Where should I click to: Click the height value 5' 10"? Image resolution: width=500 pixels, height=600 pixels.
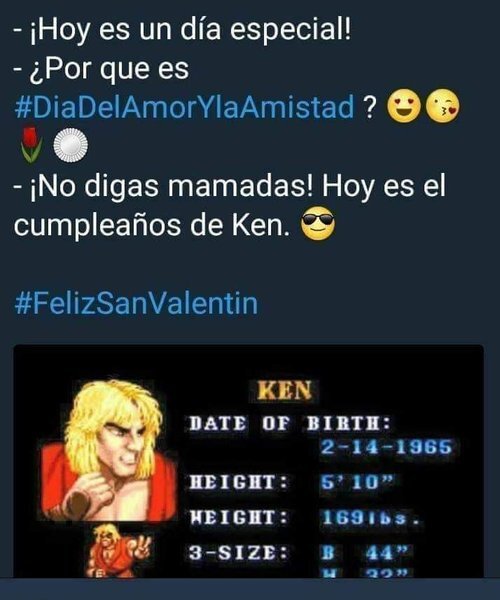pyautogui.click(x=357, y=483)
